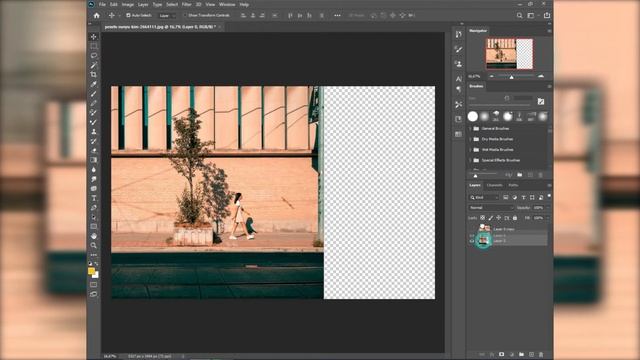
Task: Select the Eraser tool
Action: click(x=93, y=151)
